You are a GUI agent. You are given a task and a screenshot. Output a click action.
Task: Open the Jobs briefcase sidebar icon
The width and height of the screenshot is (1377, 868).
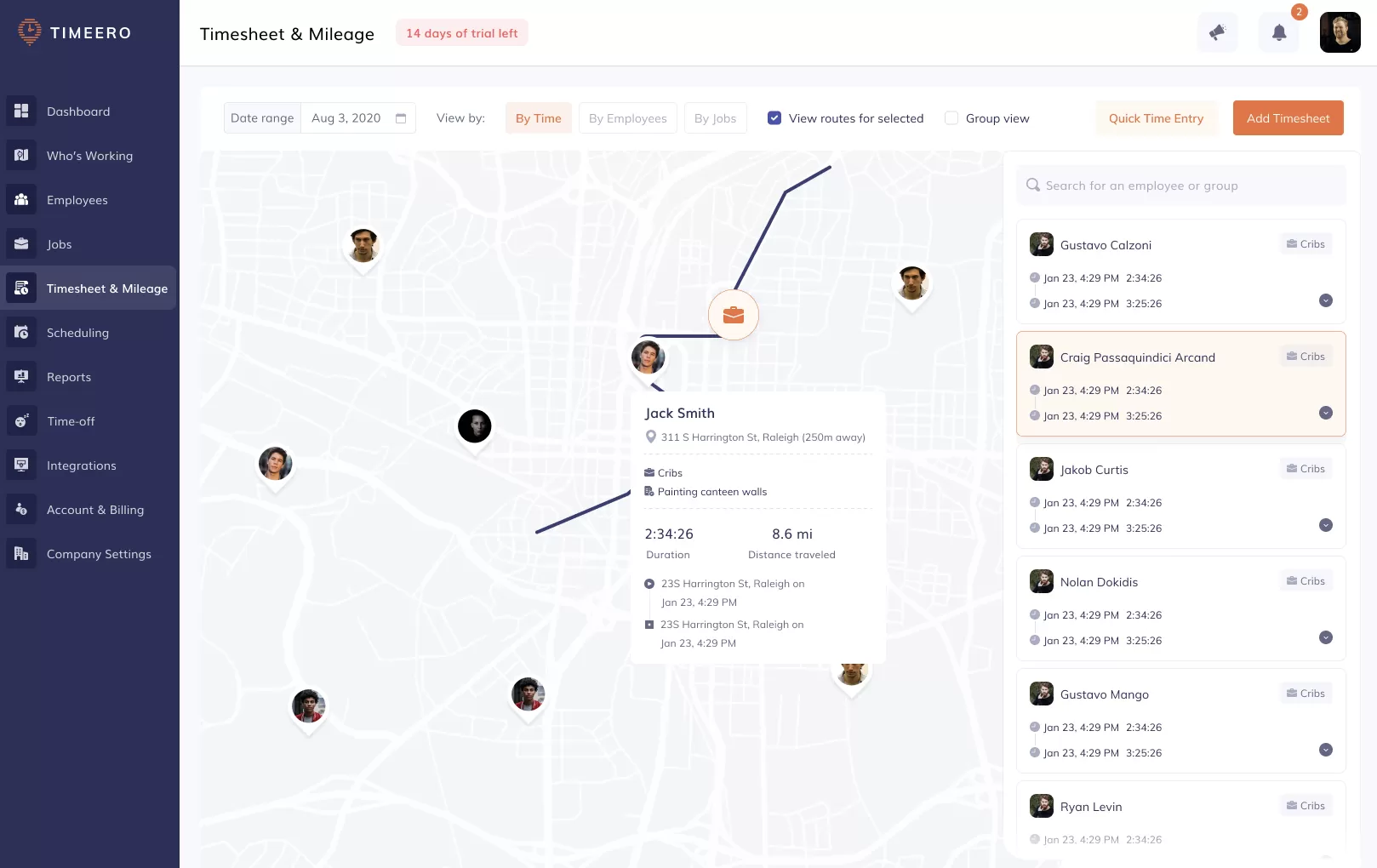(21, 243)
